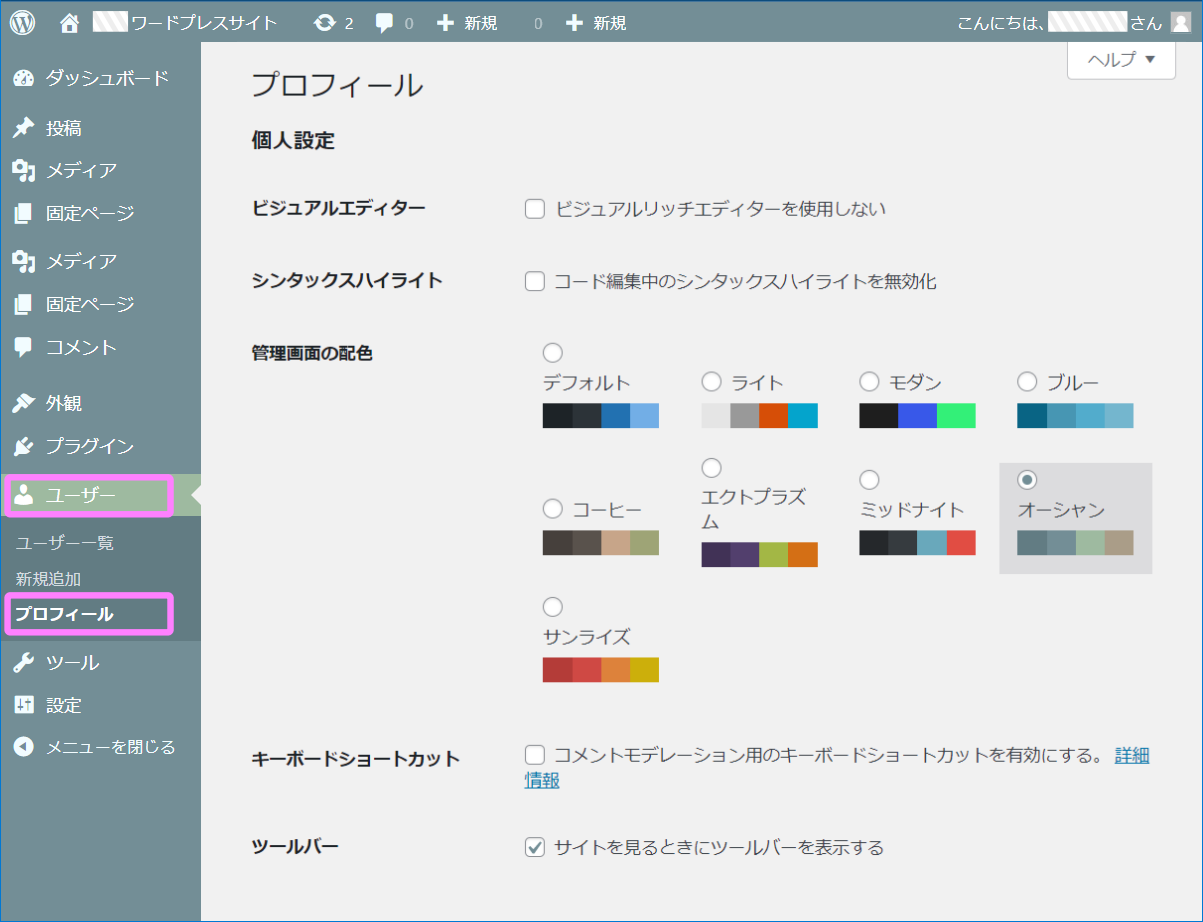
Task: Select the ダッシュボード gauge icon
Action: [x=23, y=75]
